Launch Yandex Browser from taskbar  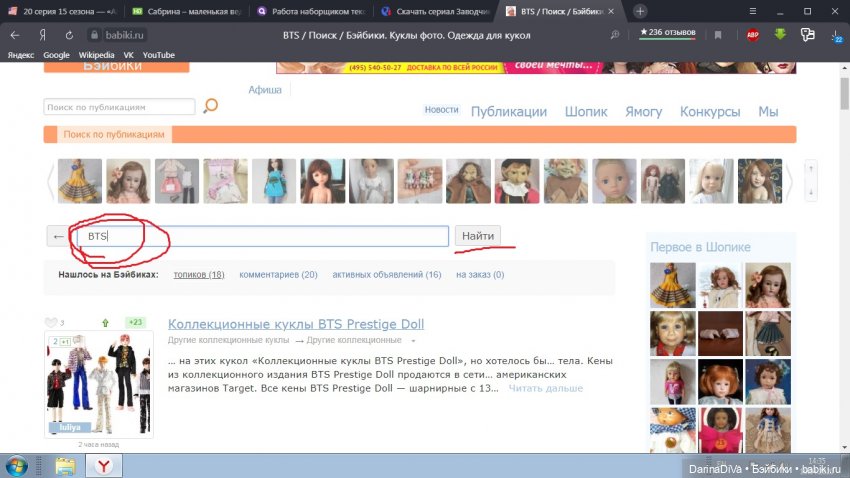pos(104,465)
